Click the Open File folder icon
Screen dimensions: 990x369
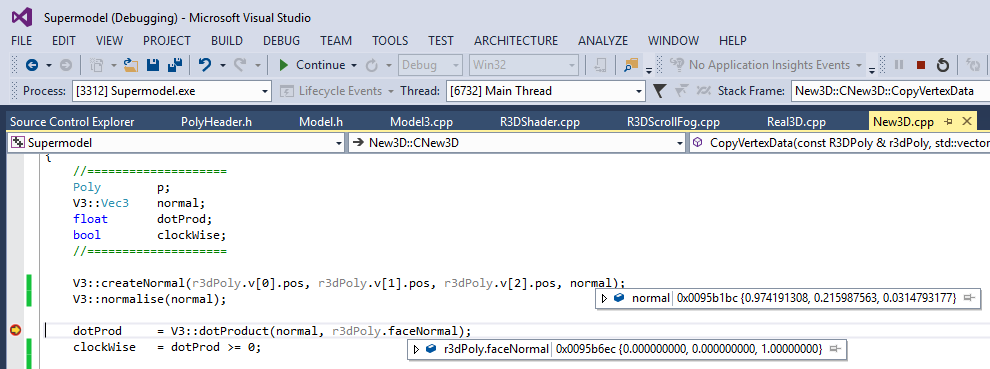[131, 64]
